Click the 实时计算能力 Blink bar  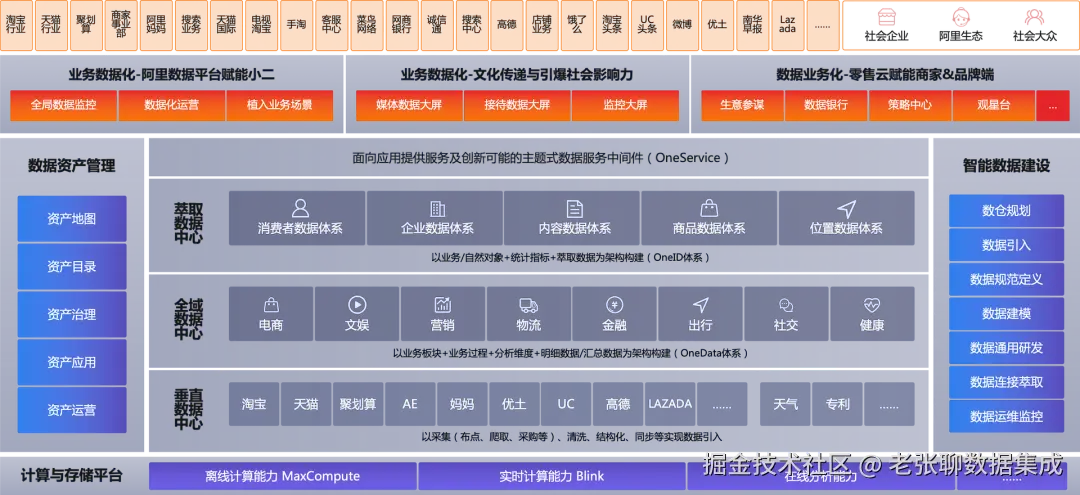point(551,476)
